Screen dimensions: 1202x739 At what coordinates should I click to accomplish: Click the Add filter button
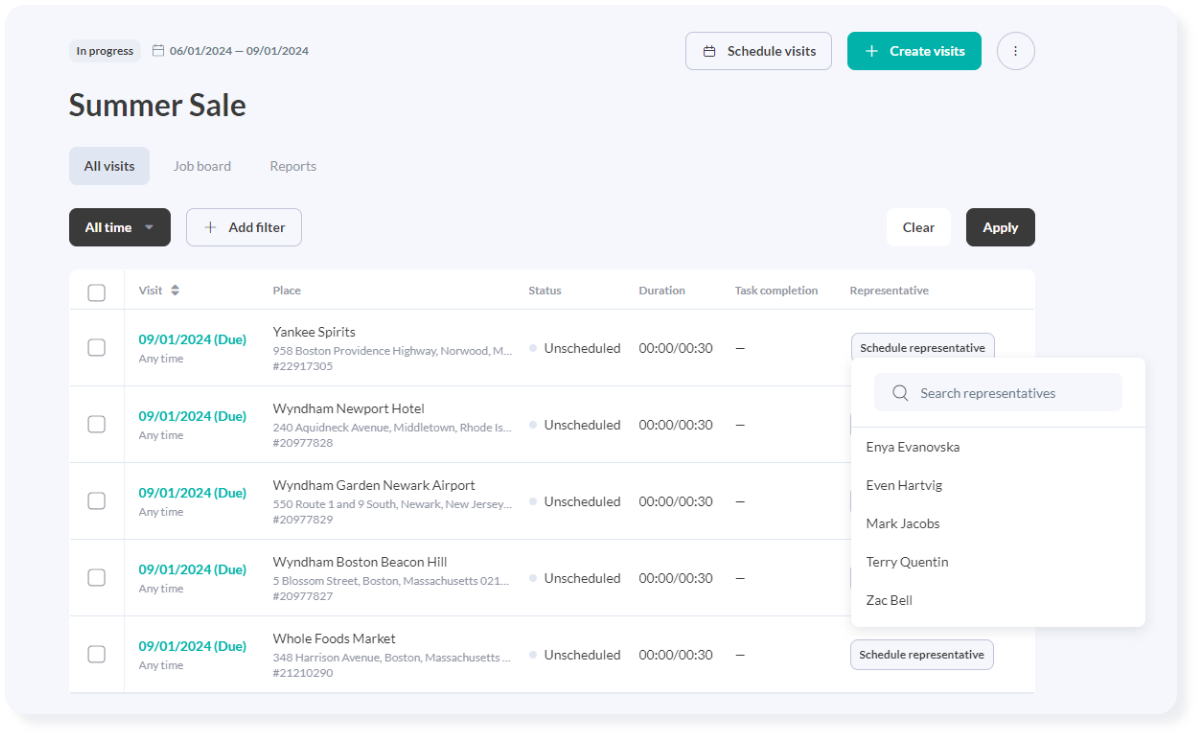tap(244, 227)
